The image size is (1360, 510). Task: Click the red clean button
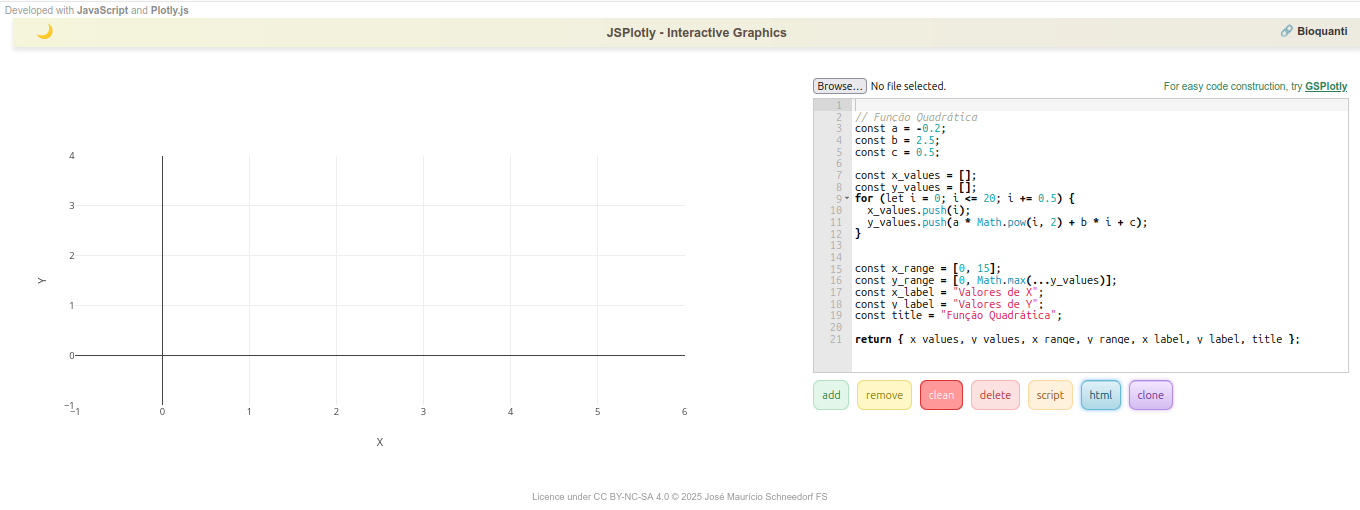[941, 395]
